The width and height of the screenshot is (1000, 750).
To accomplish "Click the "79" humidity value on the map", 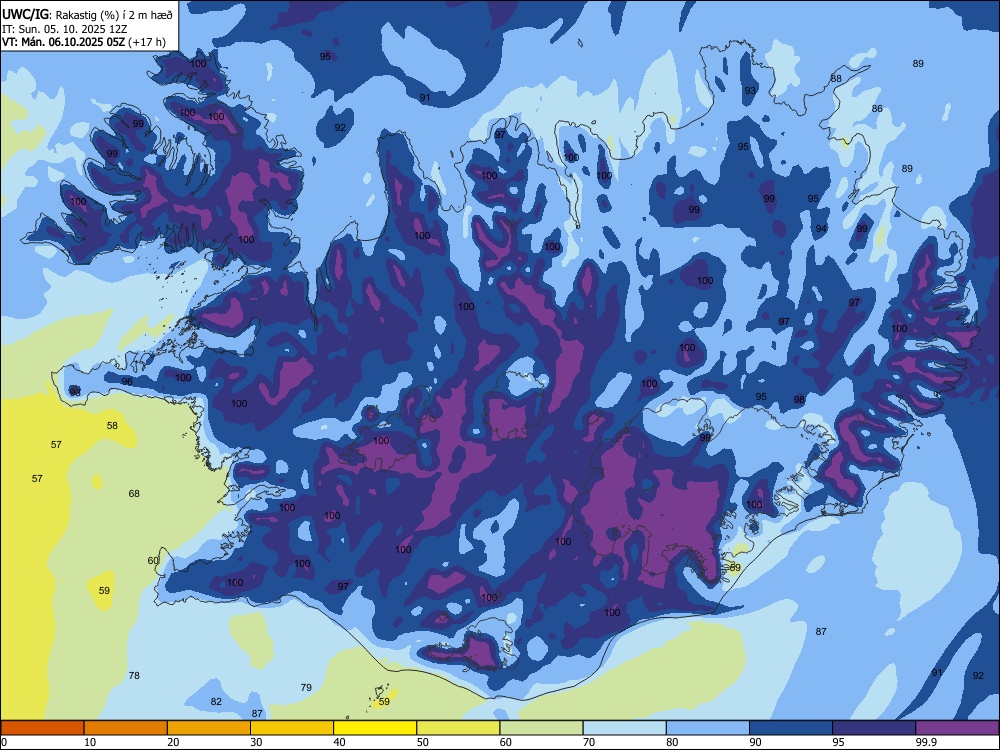I will pyautogui.click(x=306, y=688).
